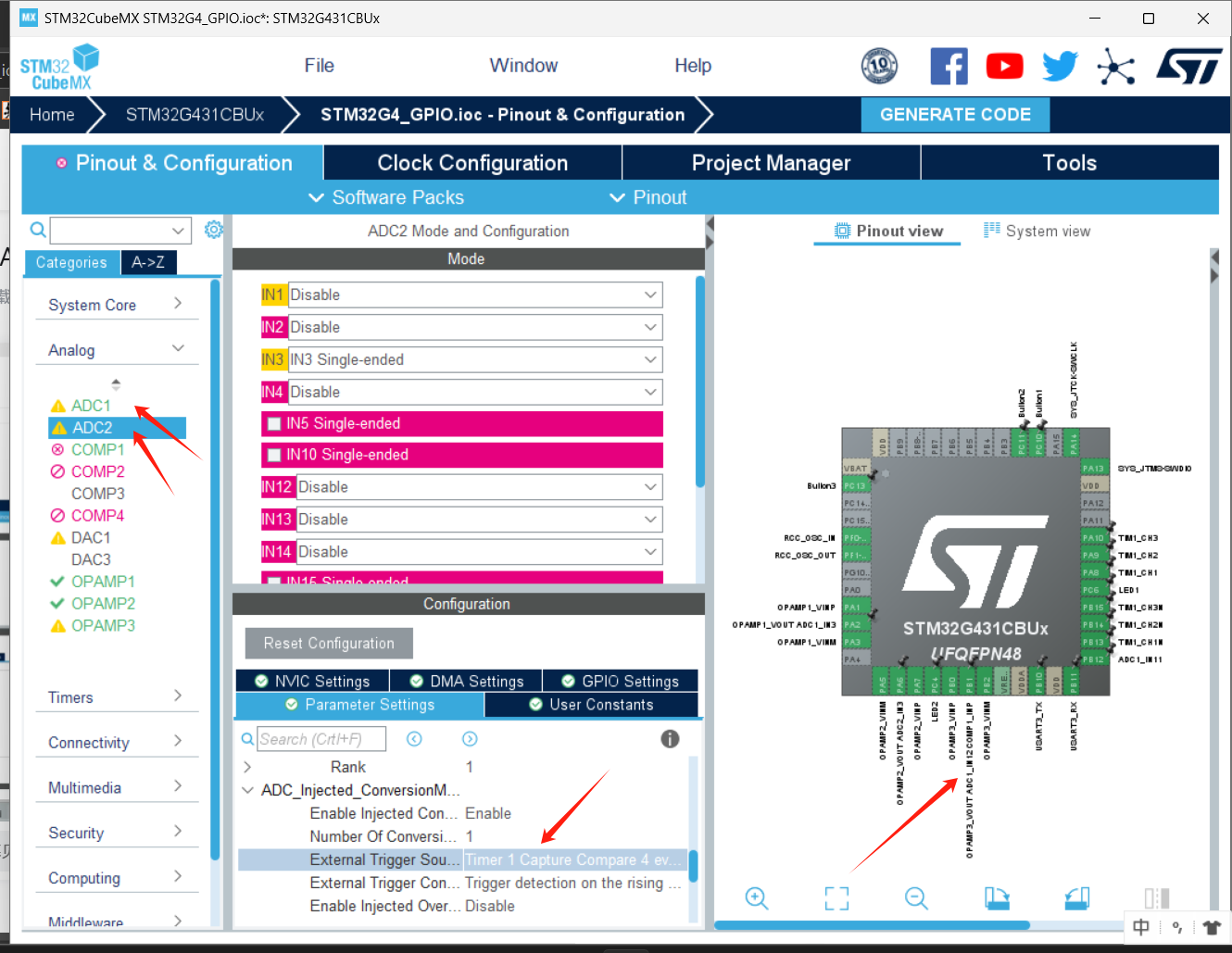Click the ST community network icon
Viewport: 1232px width, 953px height.
pos(1115,67)
